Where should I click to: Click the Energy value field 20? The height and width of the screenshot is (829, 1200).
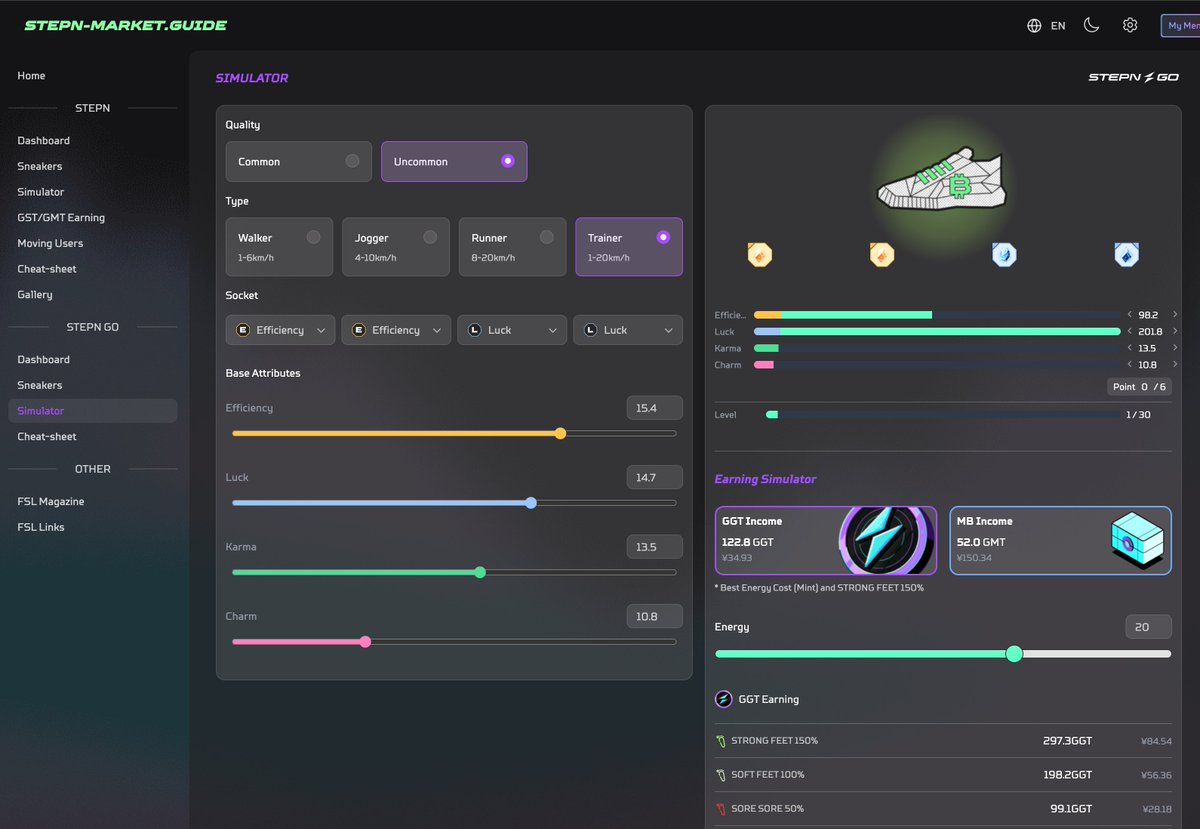point(1148,627)
